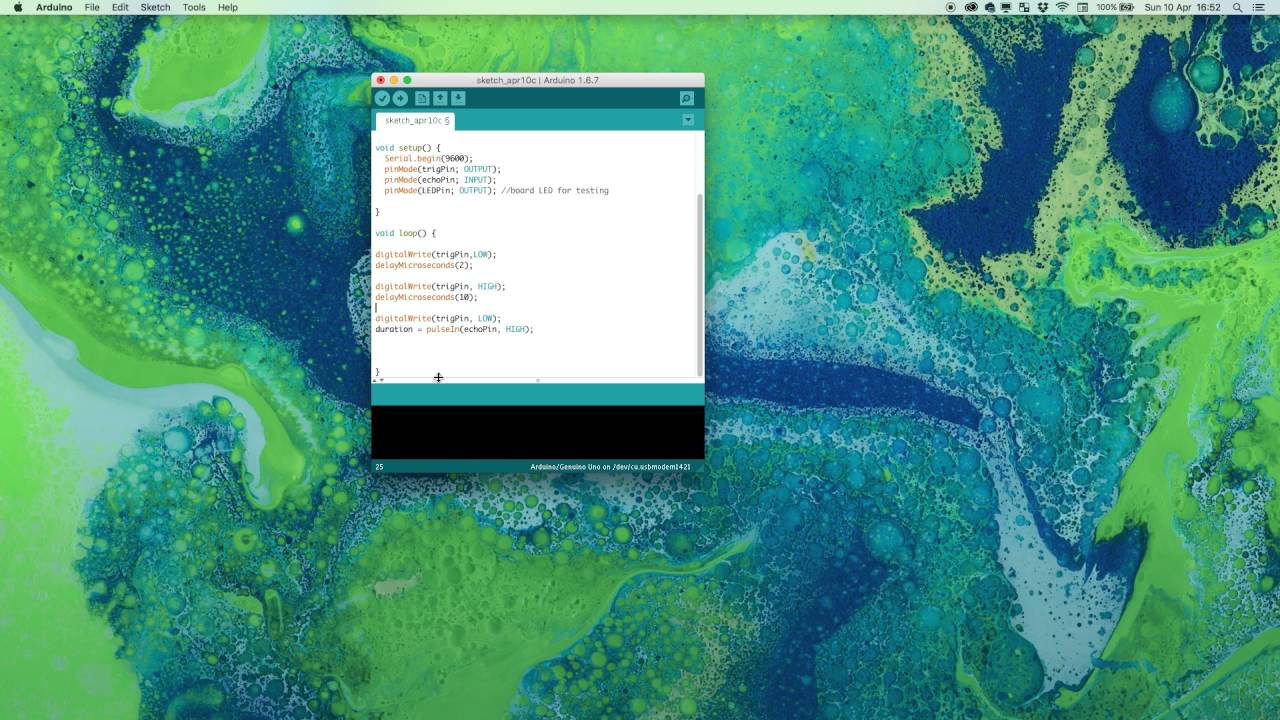The image size is (1280, 720).
Task: Open the Tools menu
Action: point(194,7)
